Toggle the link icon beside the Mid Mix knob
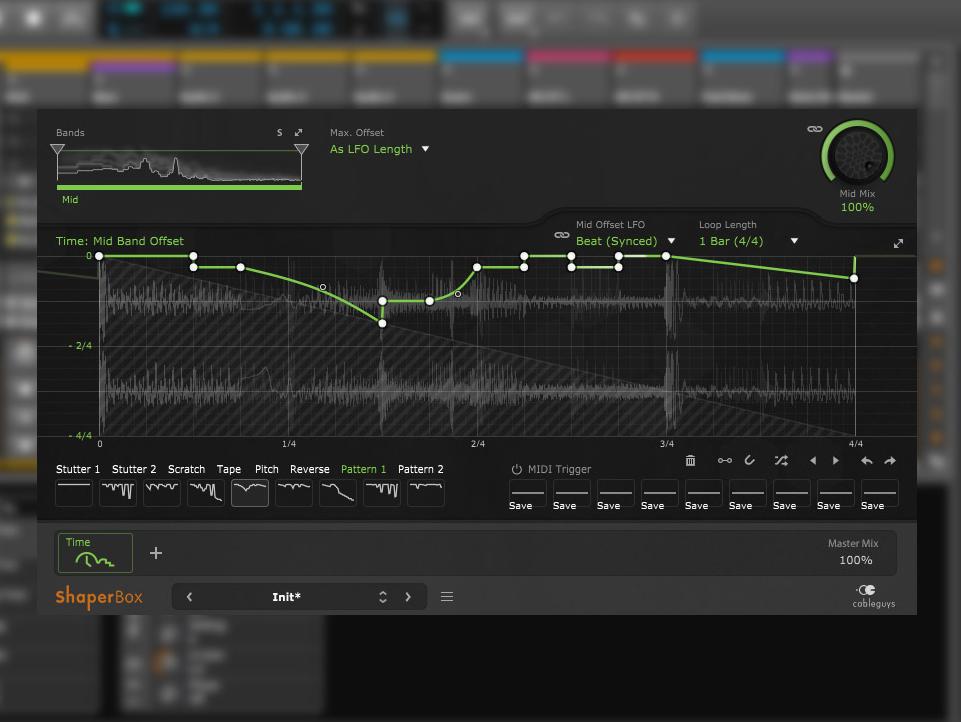961x722 pixels. (x=814, y=129)
